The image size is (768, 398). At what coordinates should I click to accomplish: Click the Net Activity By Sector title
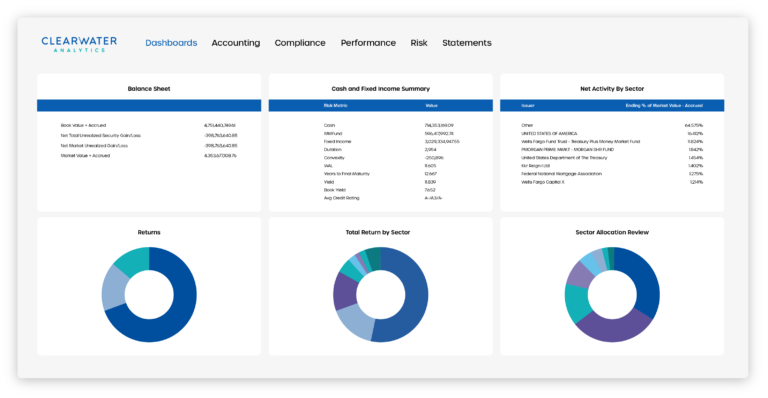point(612,89)
